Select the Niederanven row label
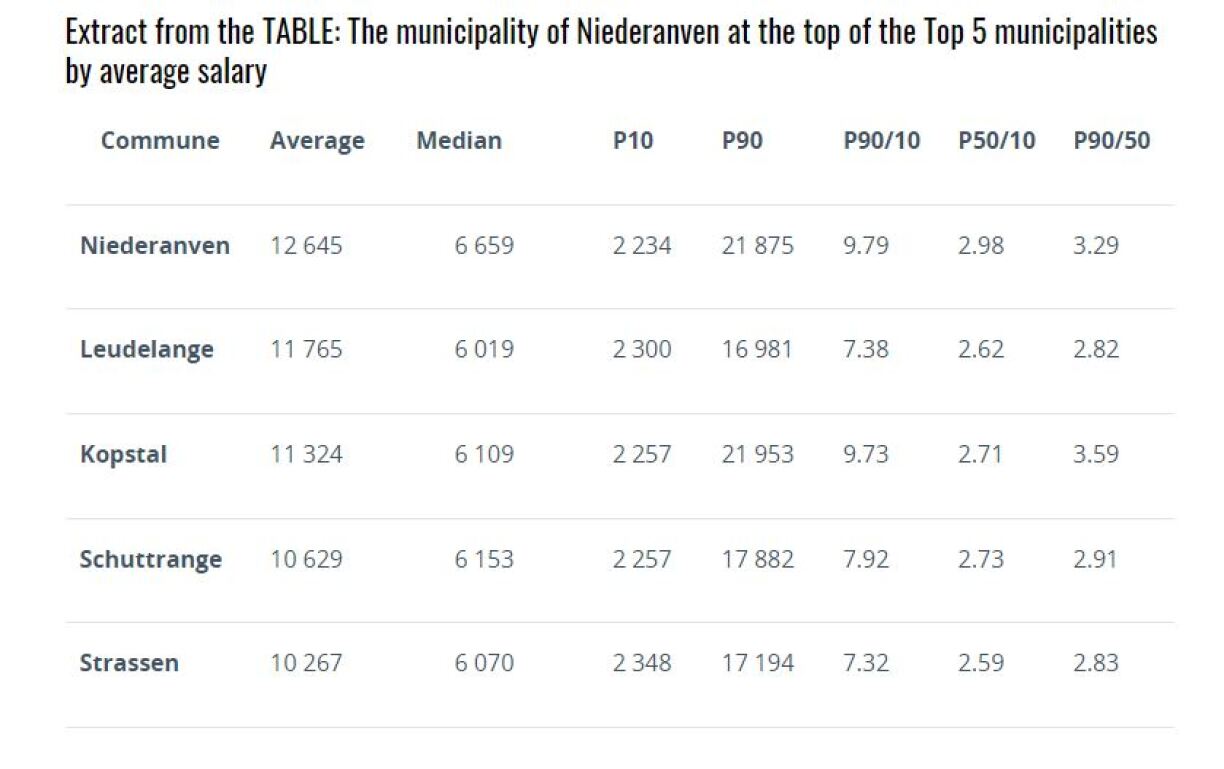 [155, 245]
